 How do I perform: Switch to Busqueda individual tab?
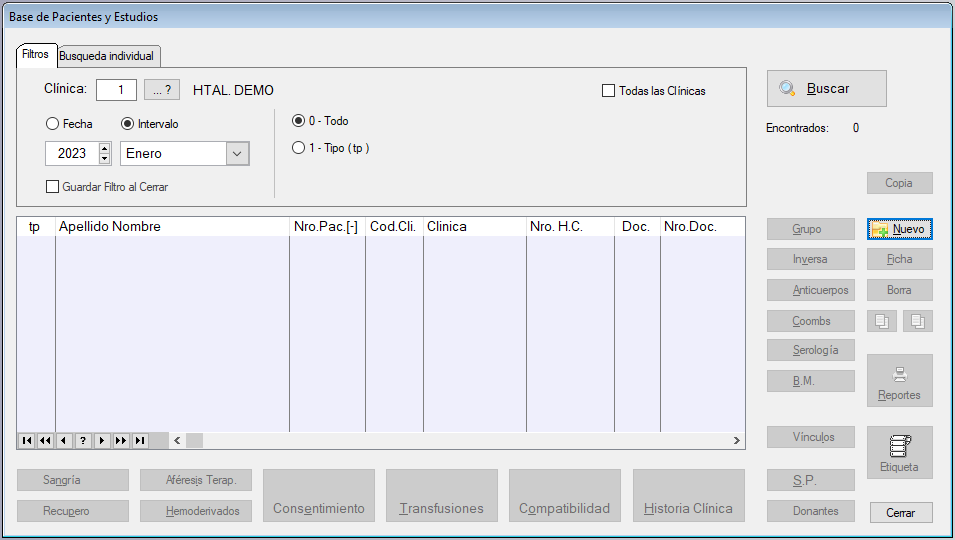click(x=106, y=56)
